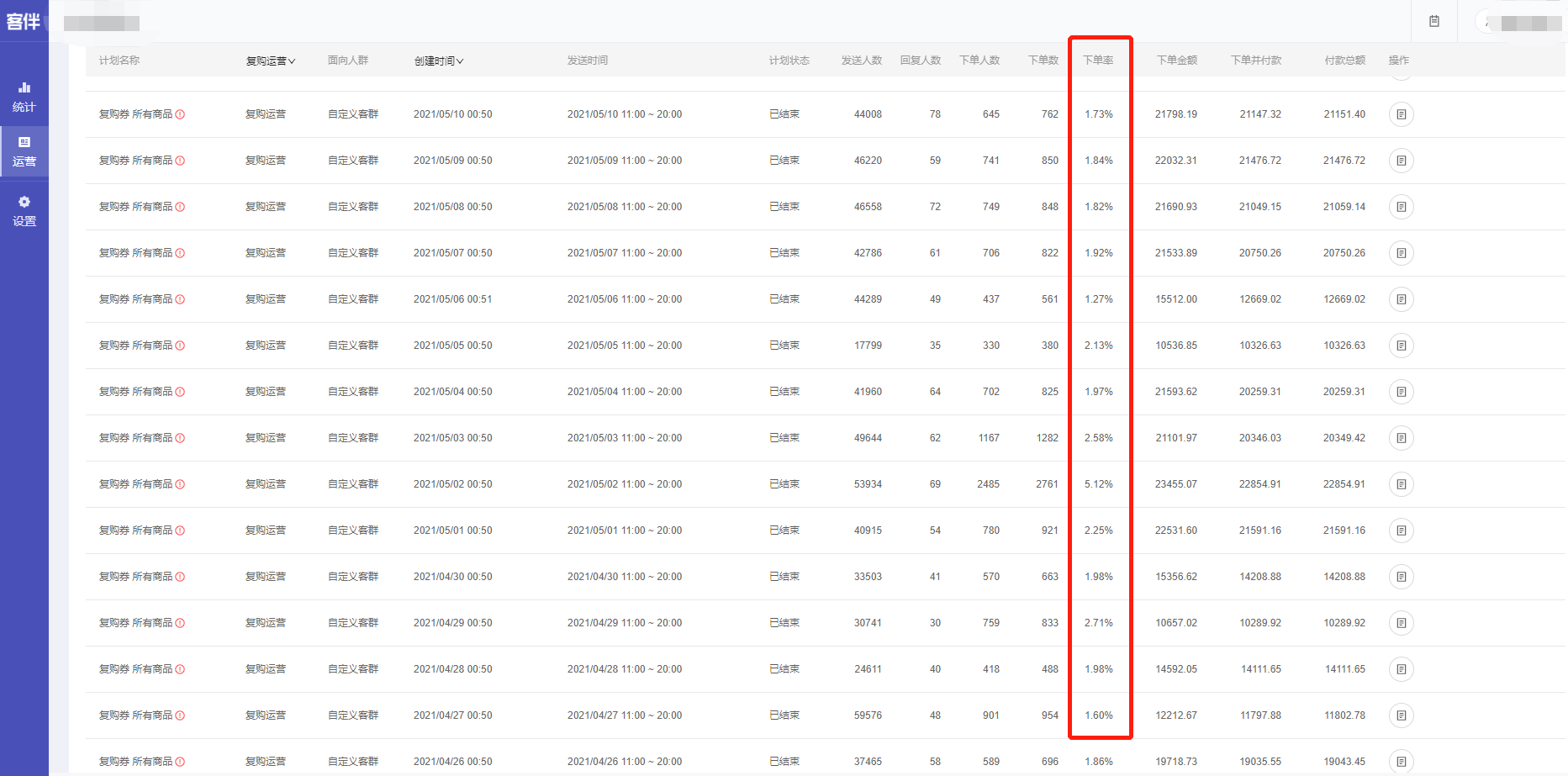Select 已结束 status in 2021/05/04 row
The width and height of the screenshot is (1568, 776).
(x=784, y=392)
